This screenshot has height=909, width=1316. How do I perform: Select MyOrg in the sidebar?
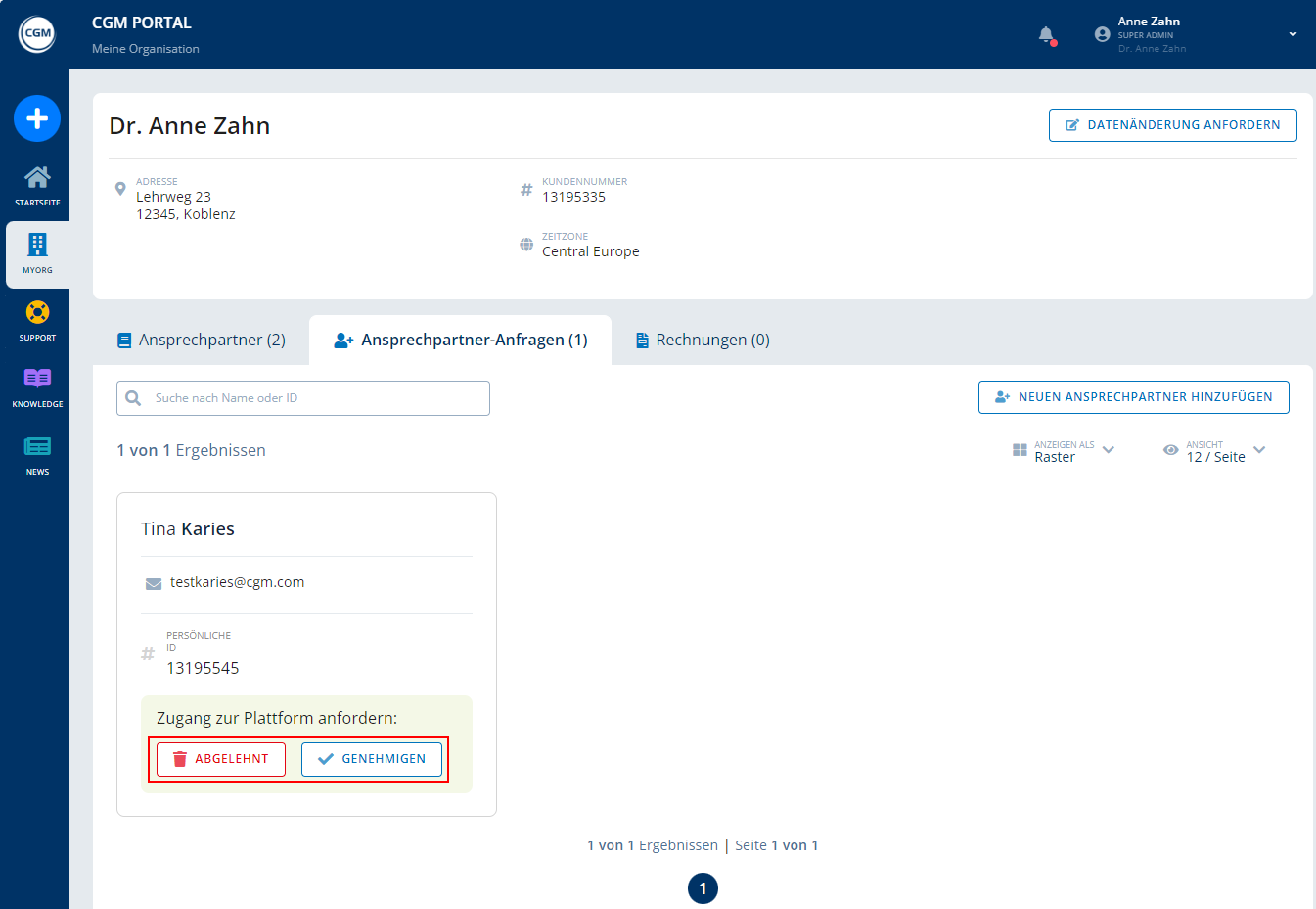36,253
